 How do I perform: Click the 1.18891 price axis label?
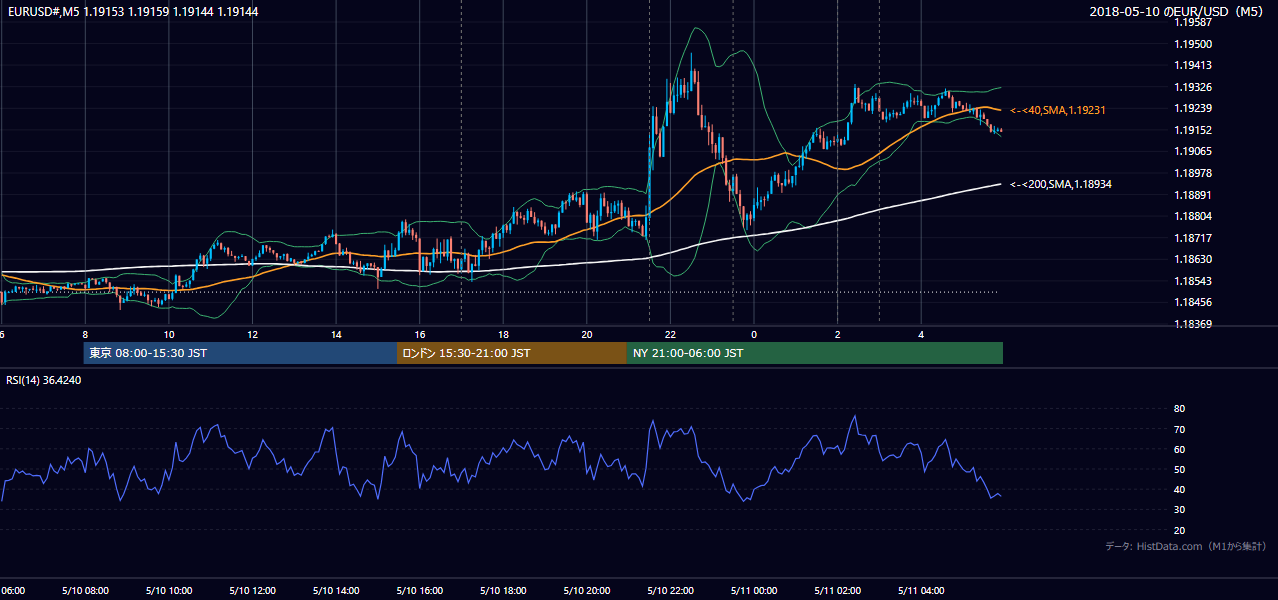tap(1194, 195)
